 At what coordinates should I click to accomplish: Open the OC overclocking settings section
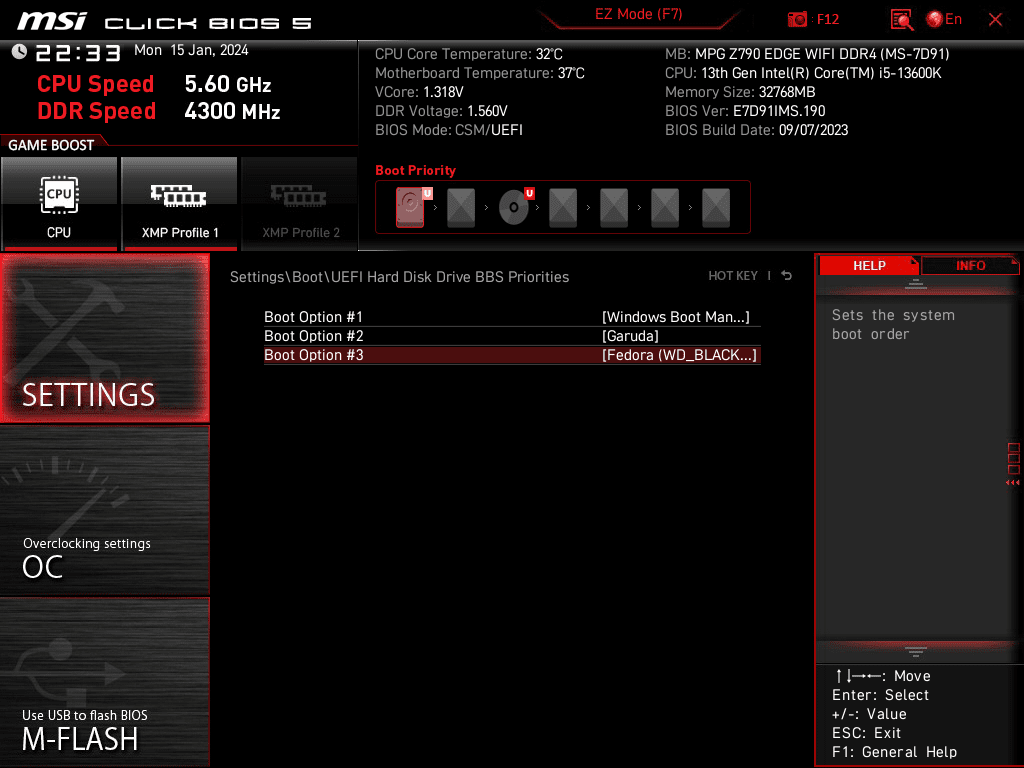click(x=104, y=511)
